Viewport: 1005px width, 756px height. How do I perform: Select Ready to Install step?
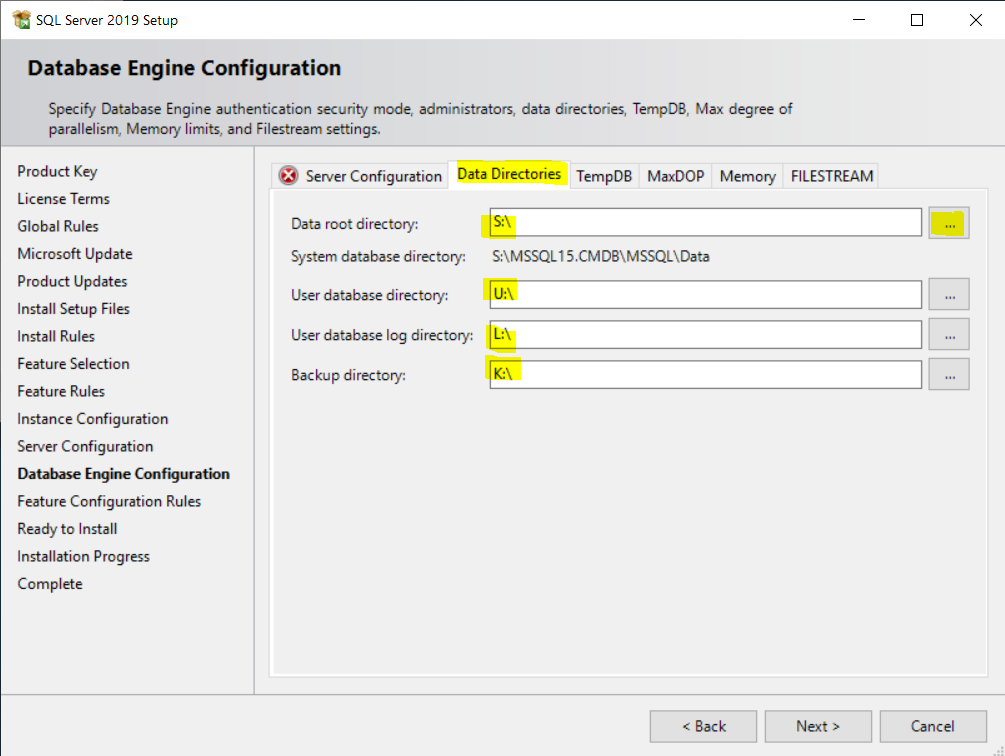point(67,529)
